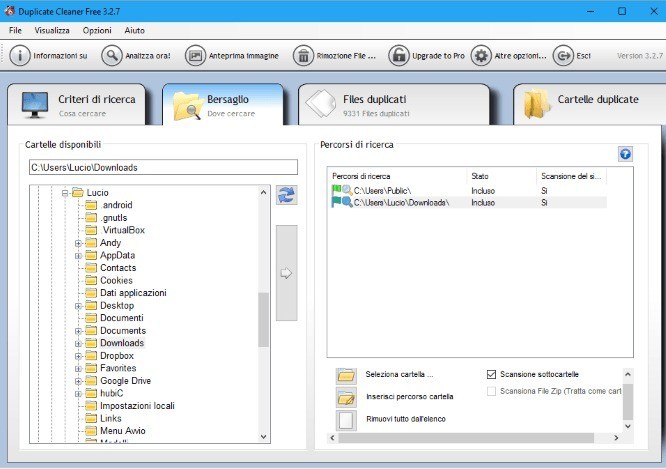This screenshot has width=666, height=469.
Task: Click Seleziona cartella button
Action: coord(346,375)
